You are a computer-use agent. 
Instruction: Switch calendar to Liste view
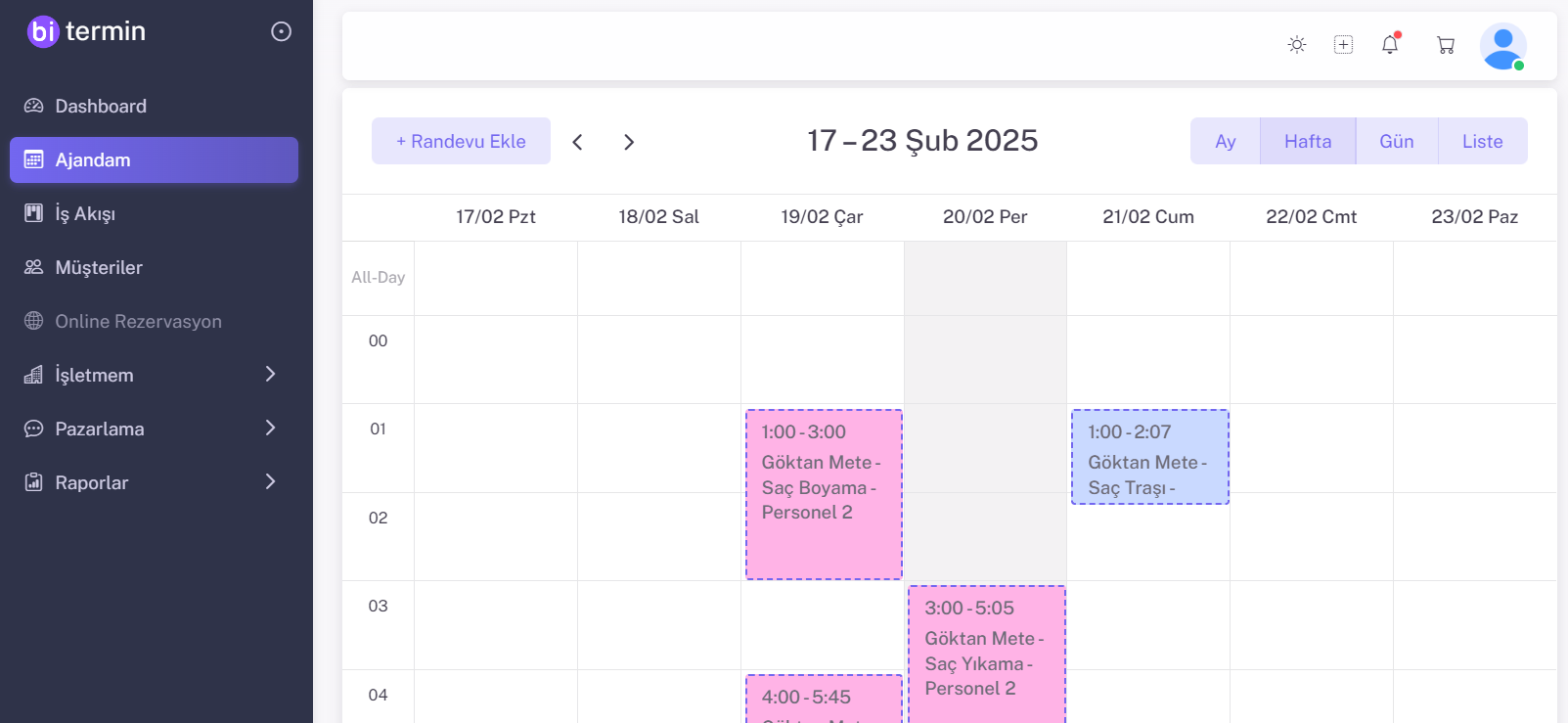(1482, 141)
